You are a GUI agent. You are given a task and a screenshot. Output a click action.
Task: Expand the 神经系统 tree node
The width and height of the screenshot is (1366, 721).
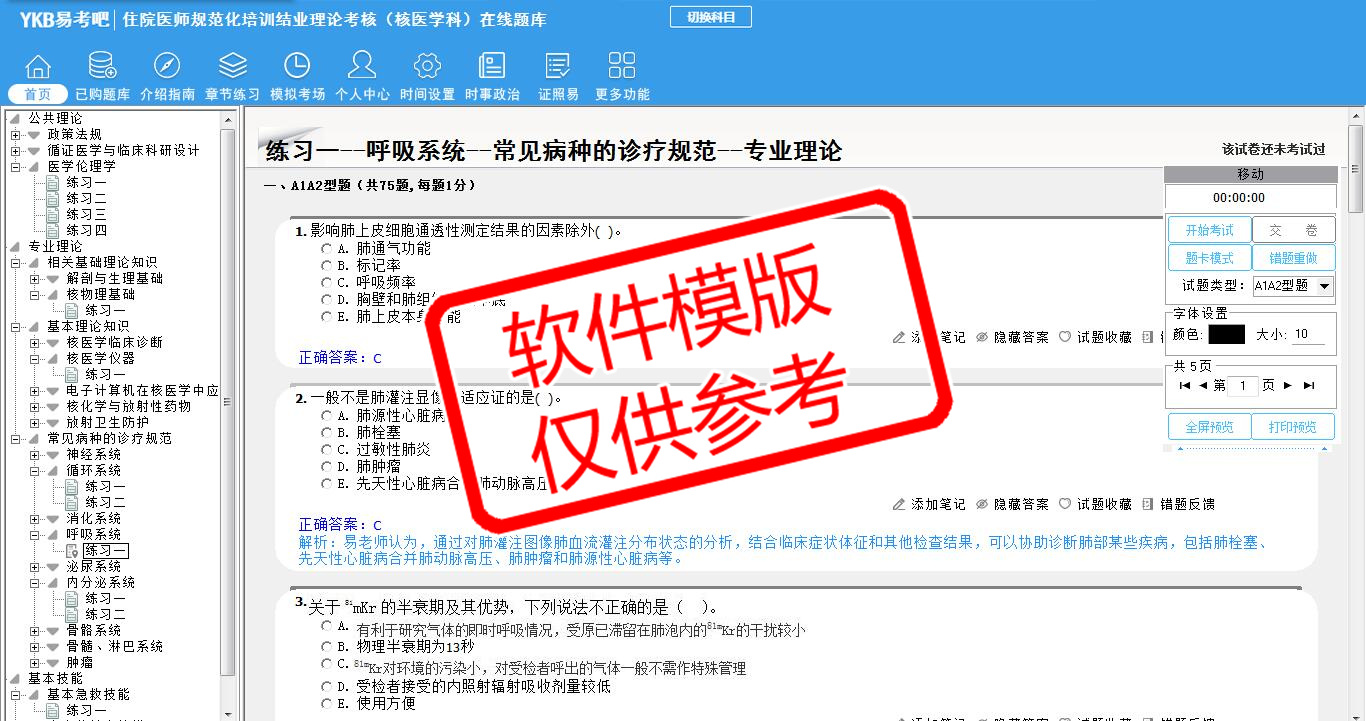point(35,455)
